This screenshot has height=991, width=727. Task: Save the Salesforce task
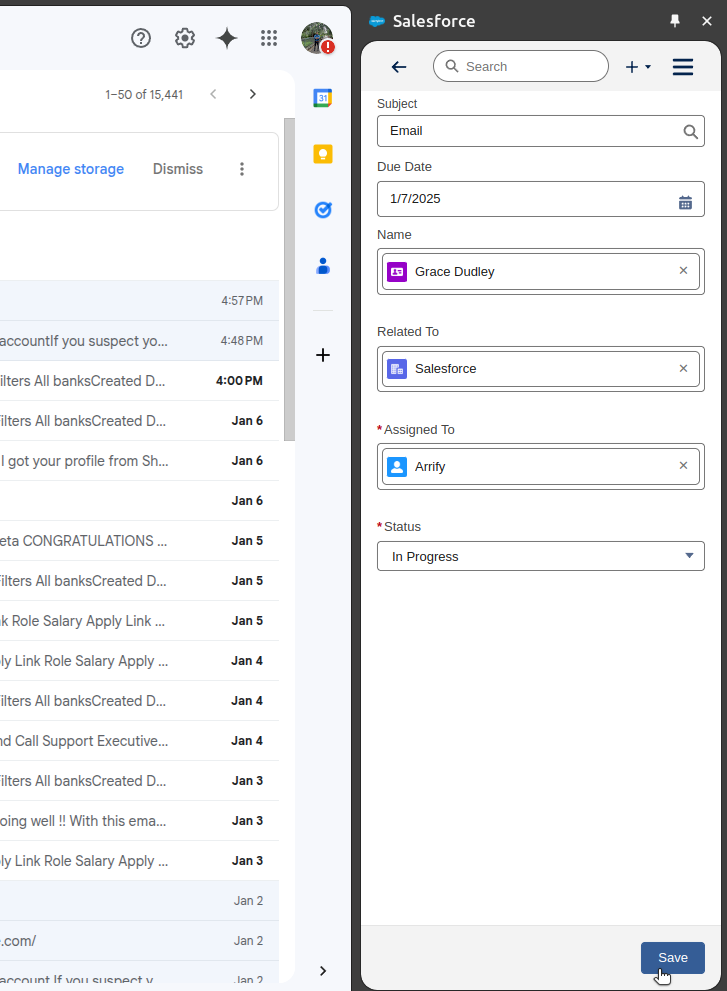tap(673, 958)
